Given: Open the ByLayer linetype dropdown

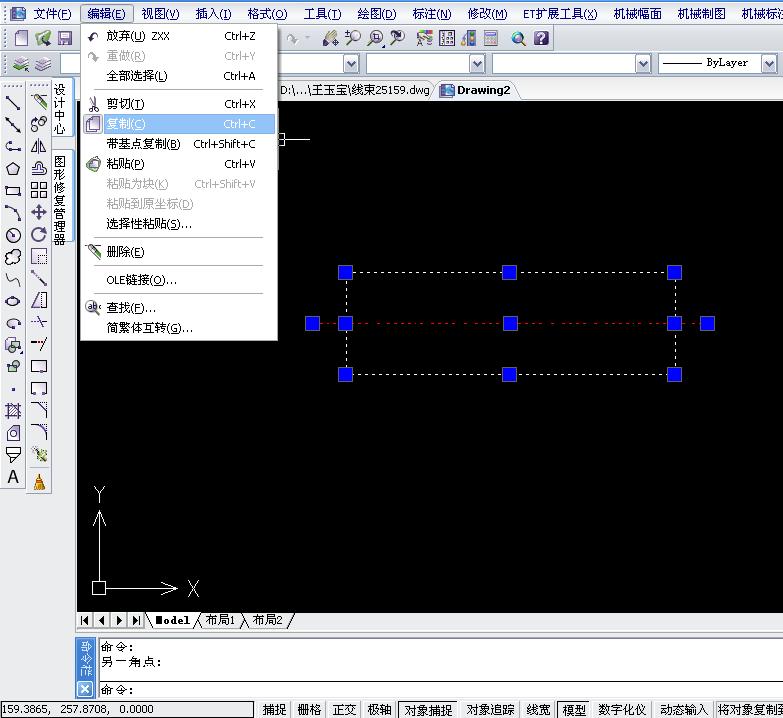Looking at the screenshot, I should pos(769,64).
